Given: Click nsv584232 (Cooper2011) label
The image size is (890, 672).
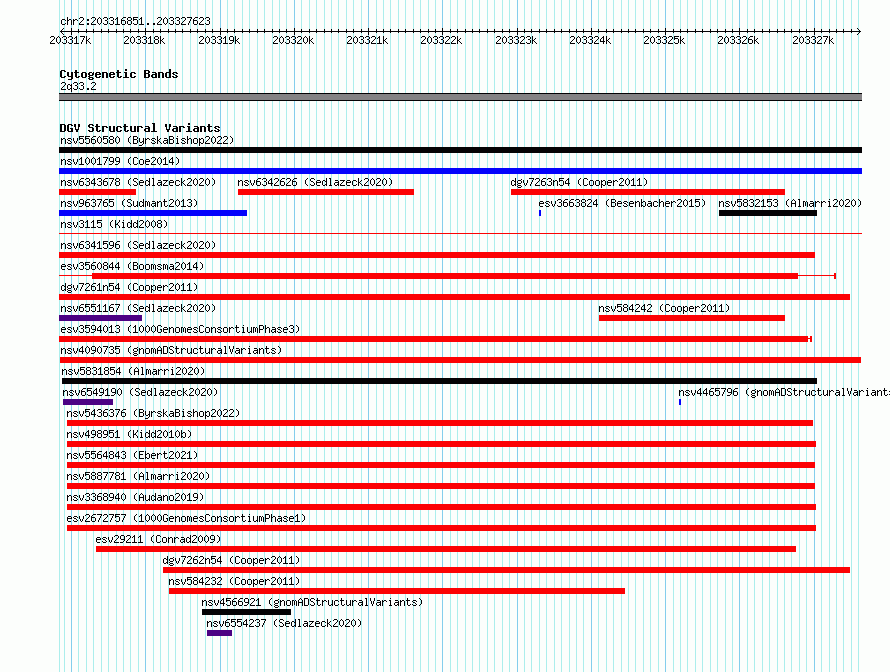Looking at the screenshot, I should pos(234,581).
